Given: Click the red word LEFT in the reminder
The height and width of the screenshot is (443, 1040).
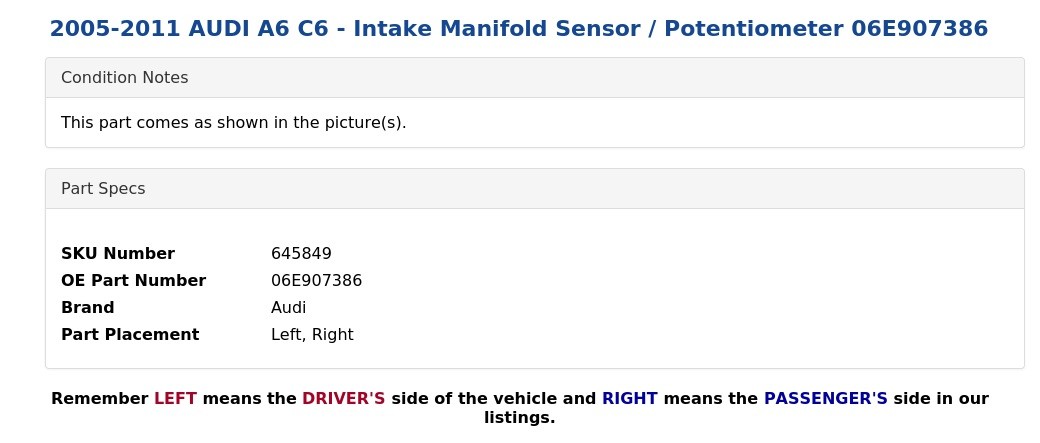Looking at the screenshot, I should (175, 399).
